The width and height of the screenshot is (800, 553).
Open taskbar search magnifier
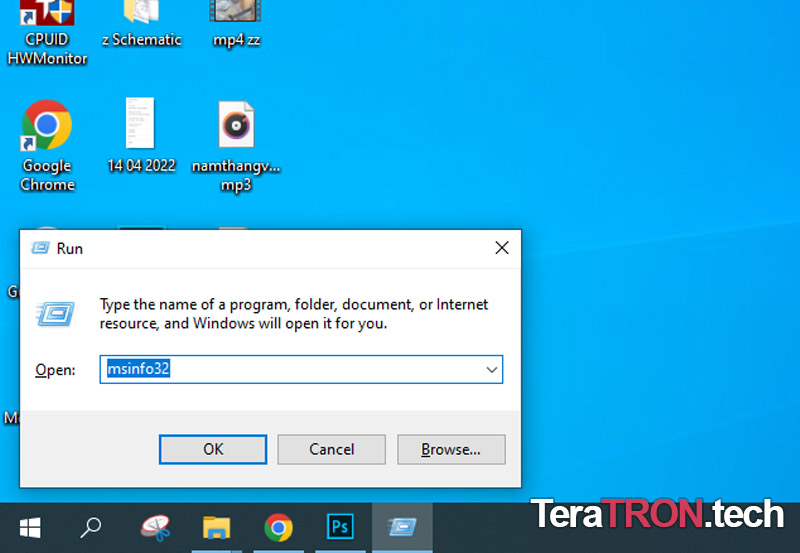click(91, 527)
